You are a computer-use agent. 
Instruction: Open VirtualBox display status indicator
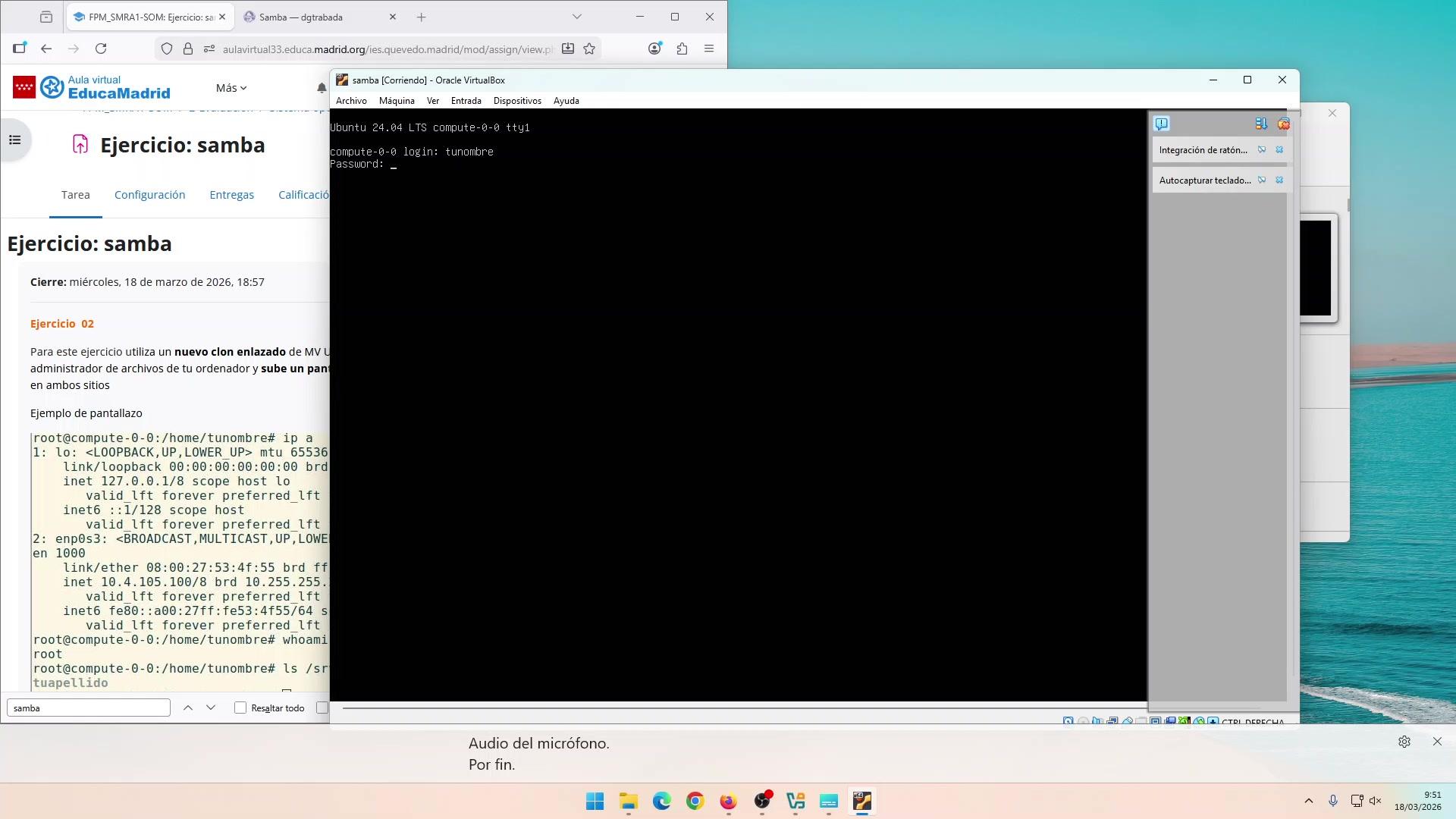pyautogui.click(x=1156, y=721)
